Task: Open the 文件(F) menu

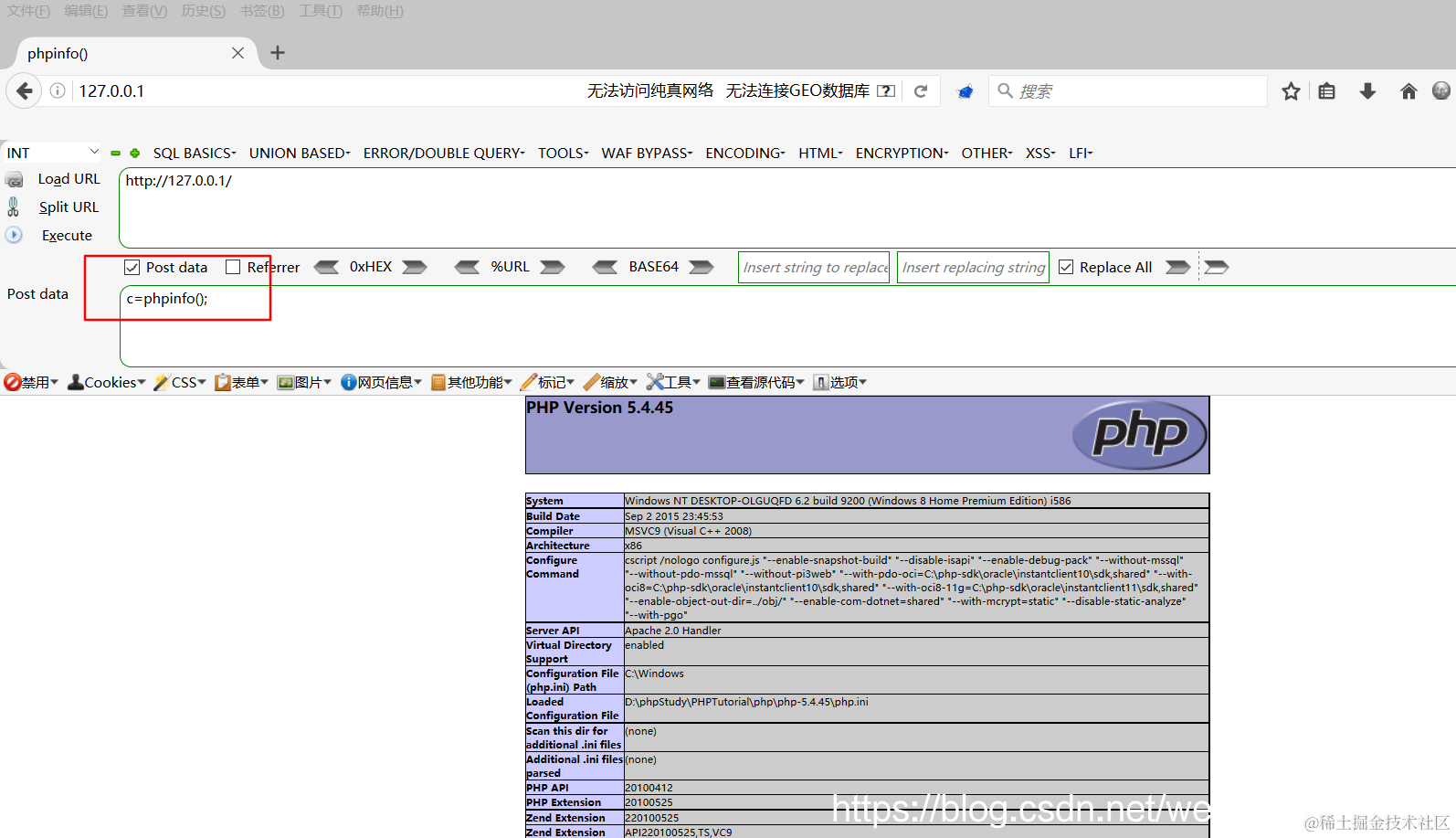Action: 28,11
